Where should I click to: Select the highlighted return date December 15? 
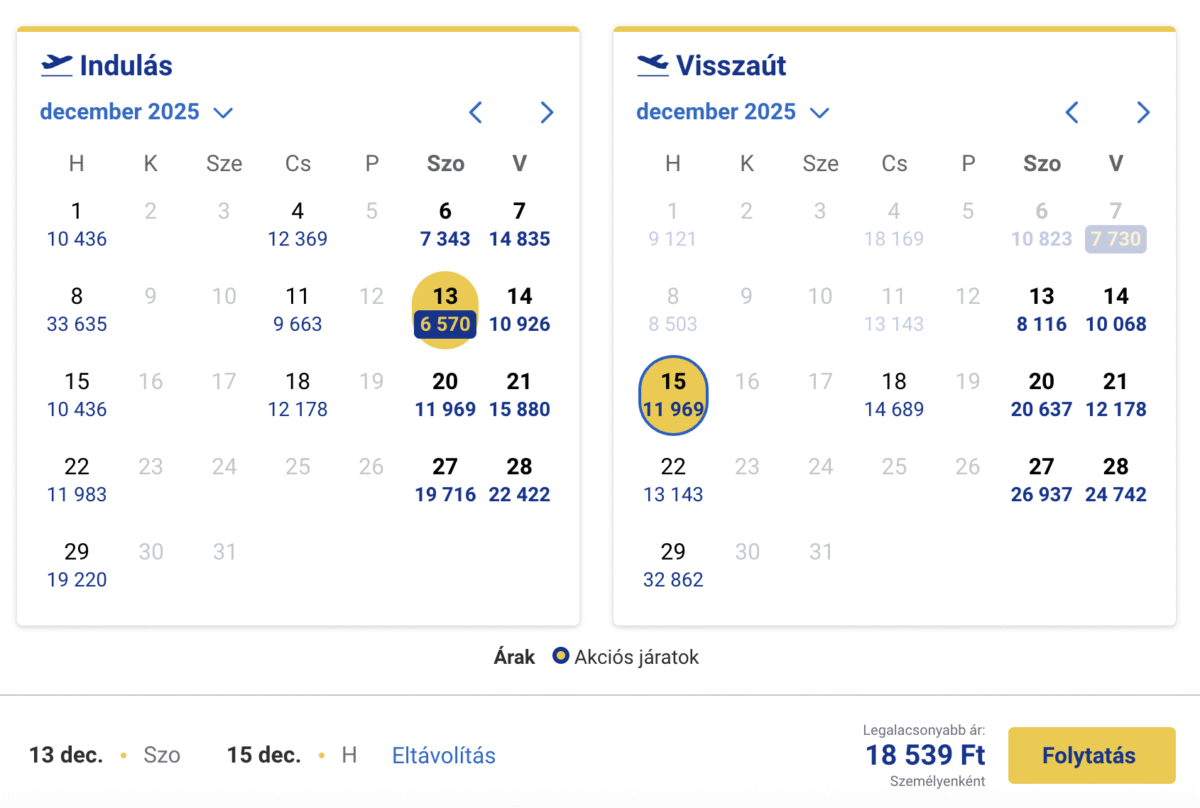673,395
